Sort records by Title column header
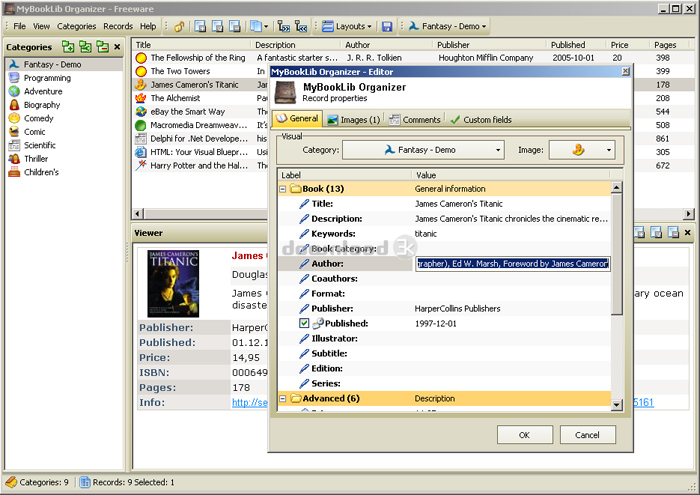The height and width of the screenshot is (495, 700). [192, 45]
